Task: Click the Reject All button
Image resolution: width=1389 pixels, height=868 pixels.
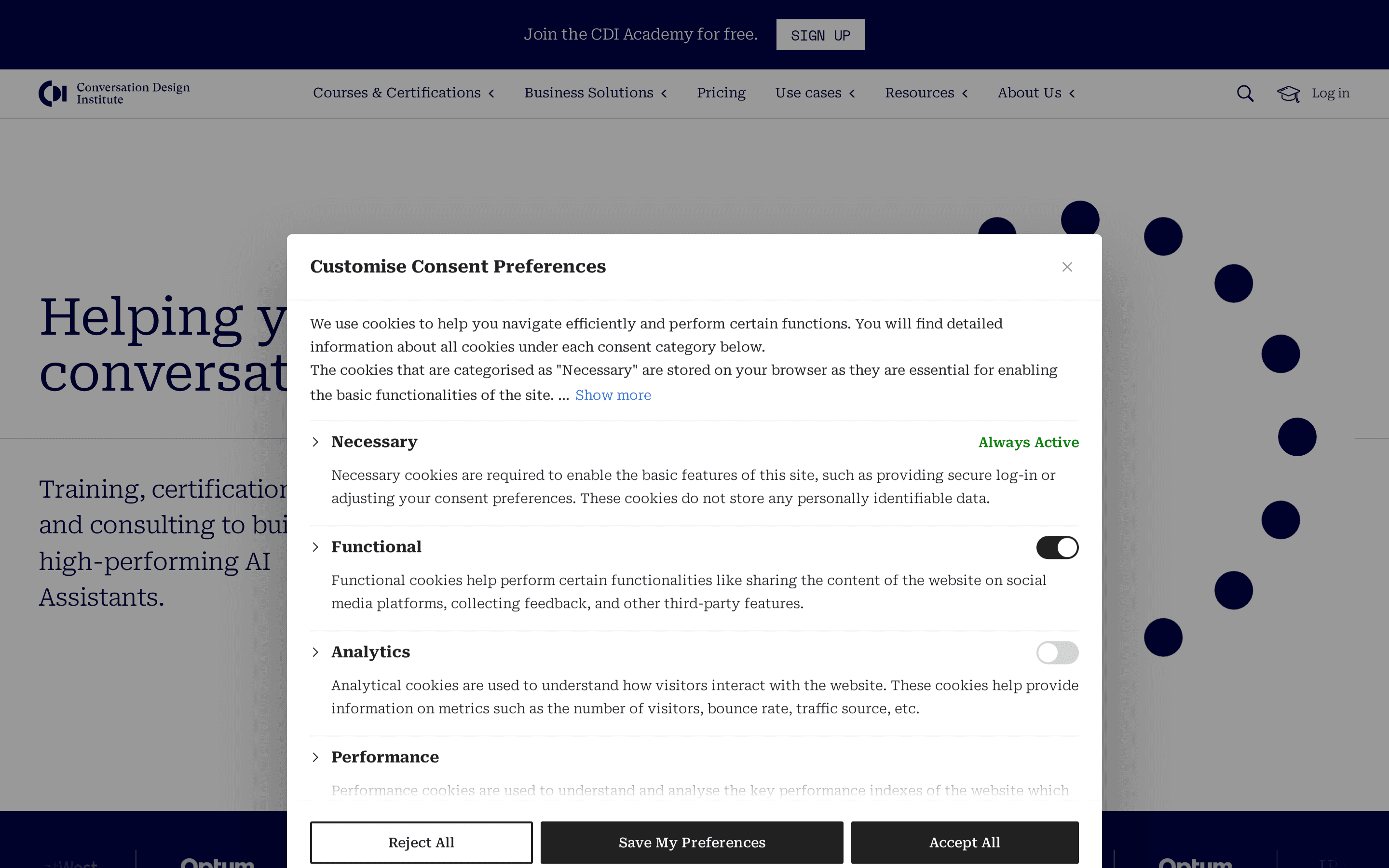Action: tap(422, 842)
